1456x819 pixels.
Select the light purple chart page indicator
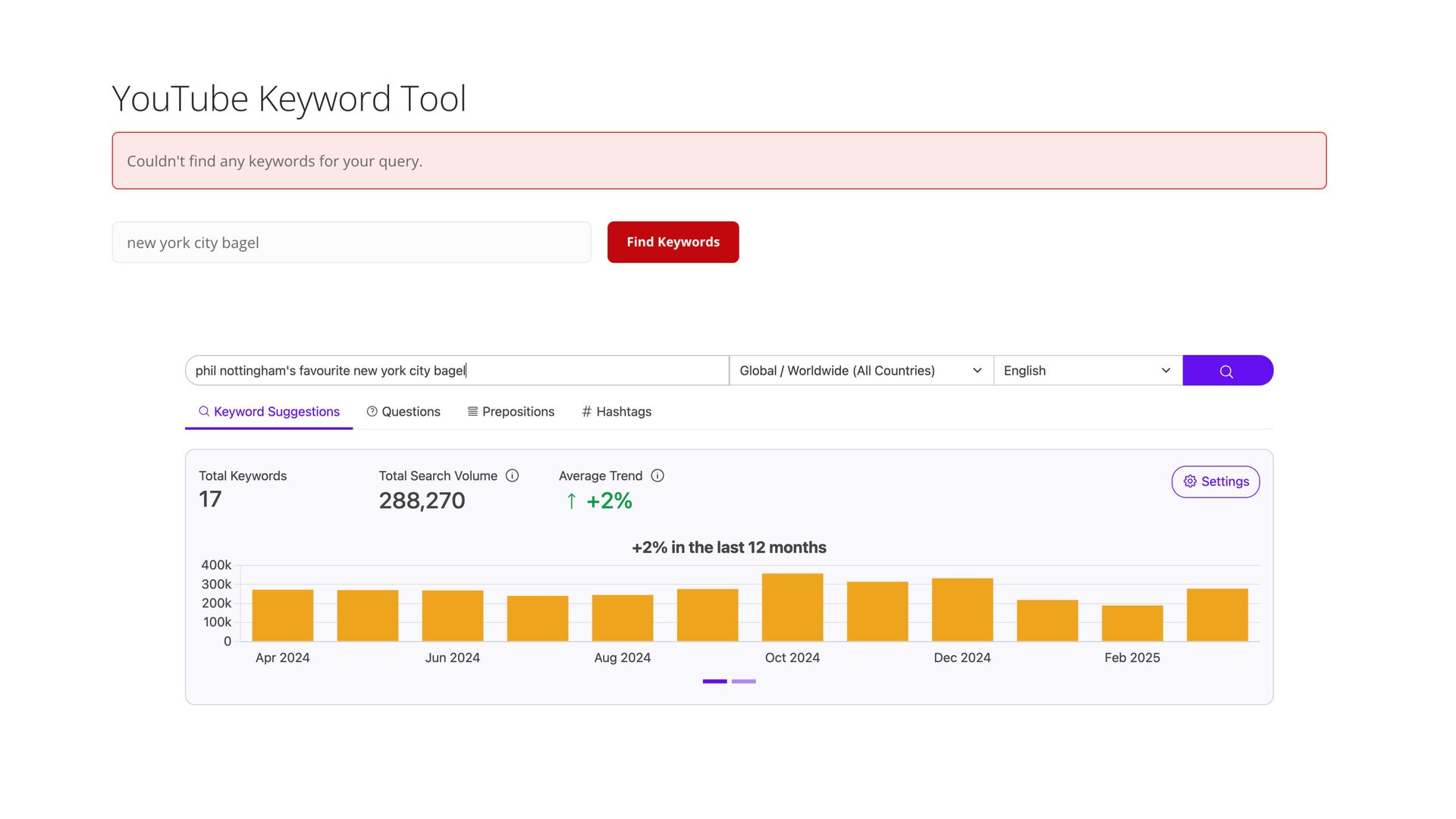click(x=743, y=681)
